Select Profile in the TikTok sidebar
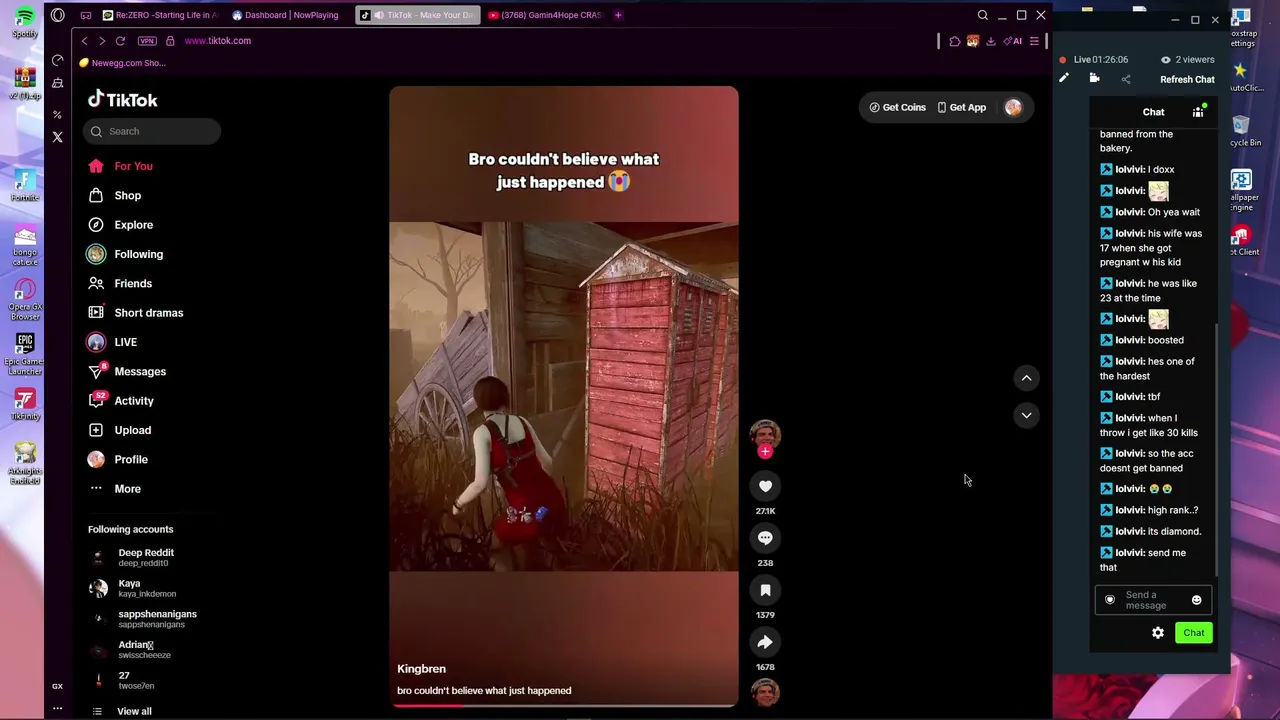Image resolution: width=1280 pixels, height=720 pixels. click(x=118, y=459)
